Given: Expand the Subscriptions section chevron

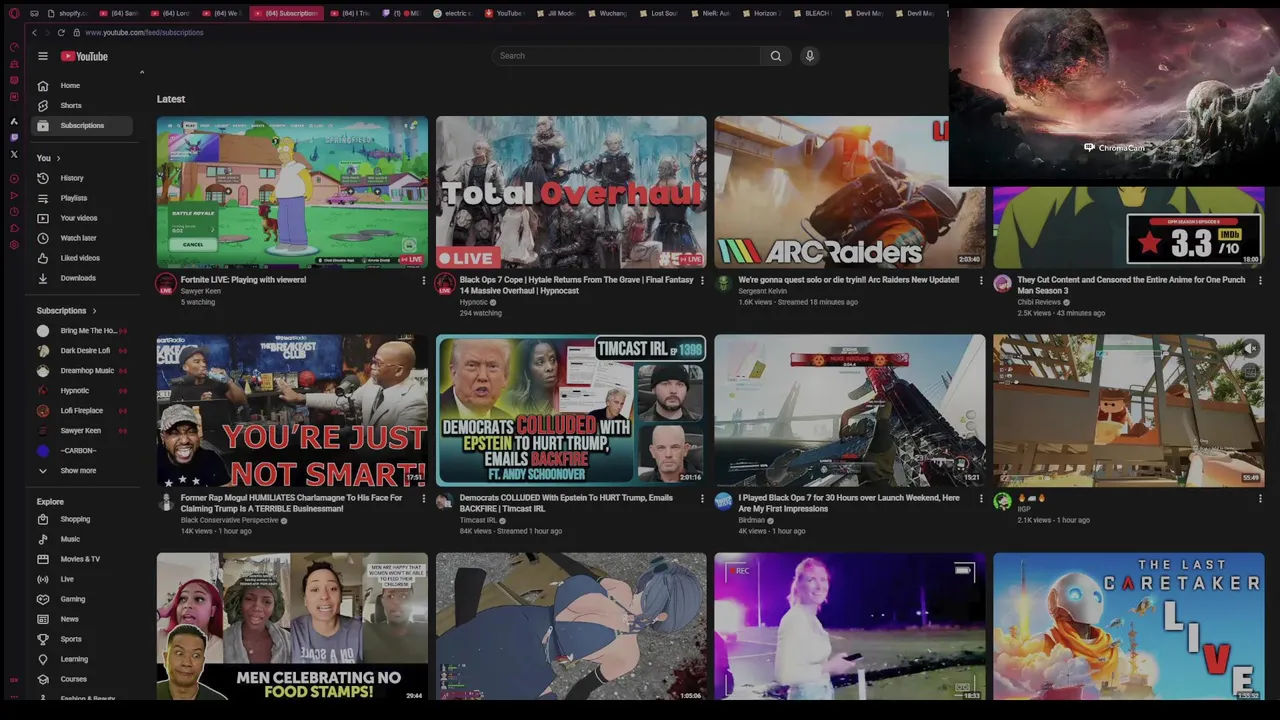Looking at the screenshot, I should 95,311.
